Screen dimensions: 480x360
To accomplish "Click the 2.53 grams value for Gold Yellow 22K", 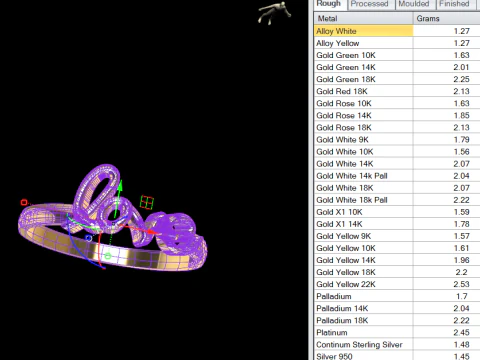I will (462, 284).
